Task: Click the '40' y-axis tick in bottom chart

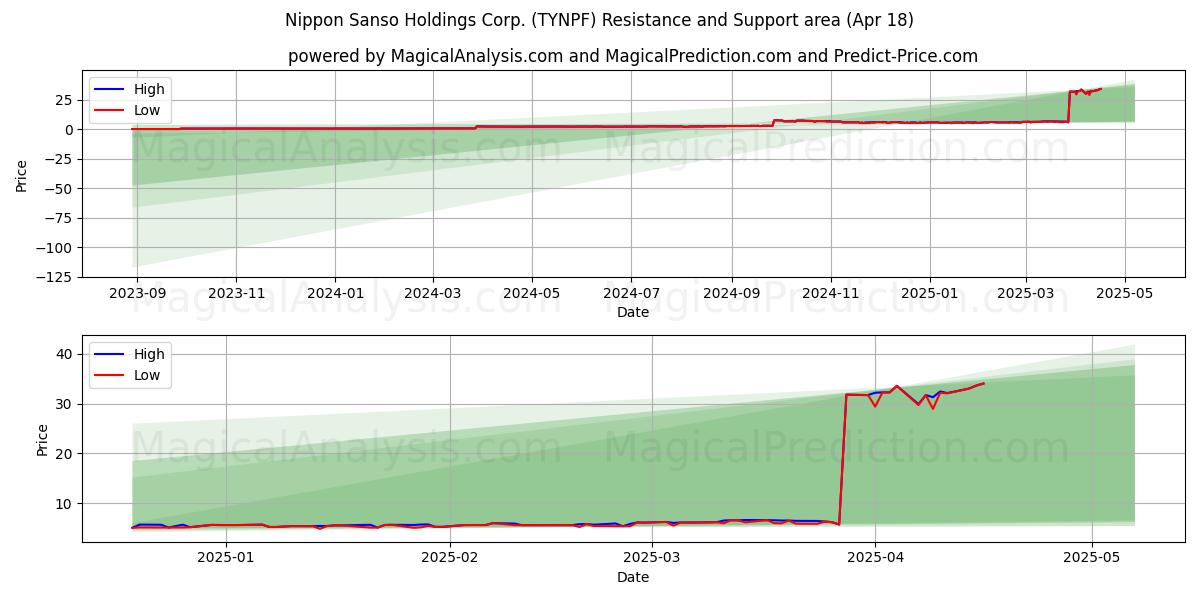Action: pos(66,354)
